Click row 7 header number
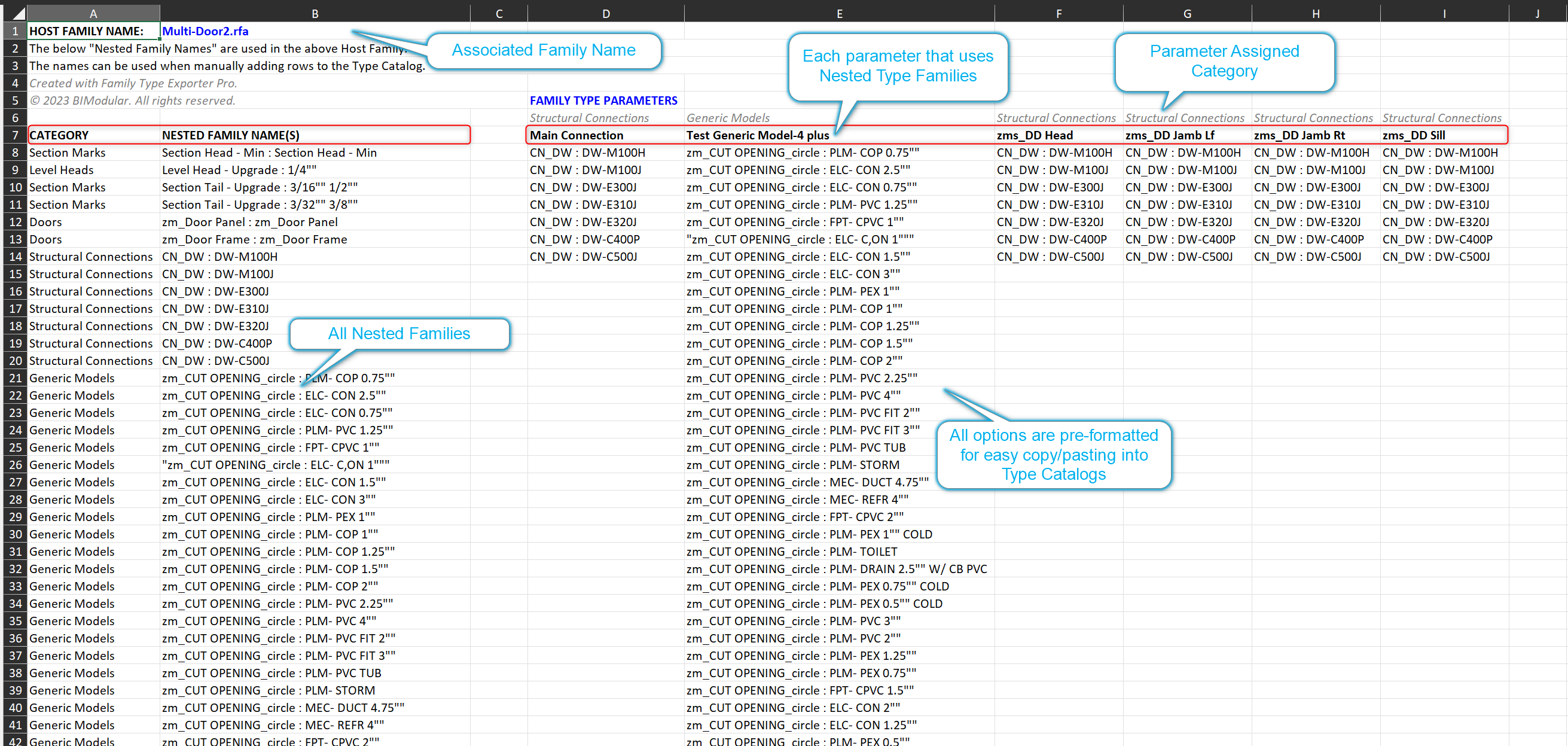This screenshot has height=746, width=1568. pos(15,135)
